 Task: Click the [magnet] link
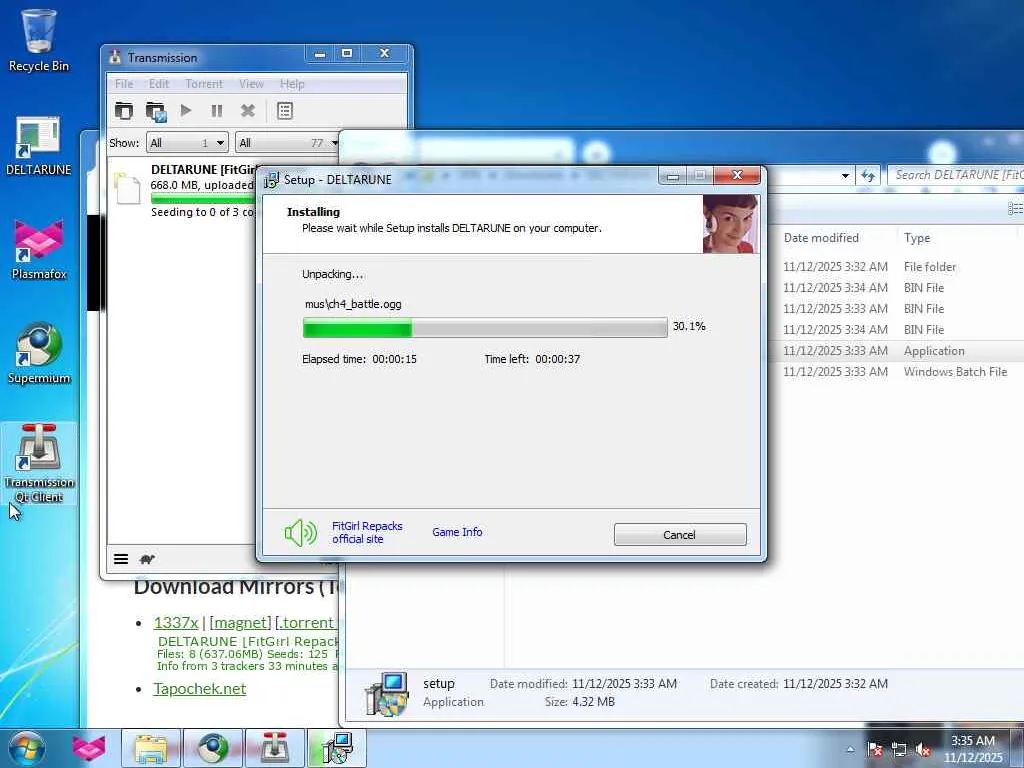tap(240, 622)
